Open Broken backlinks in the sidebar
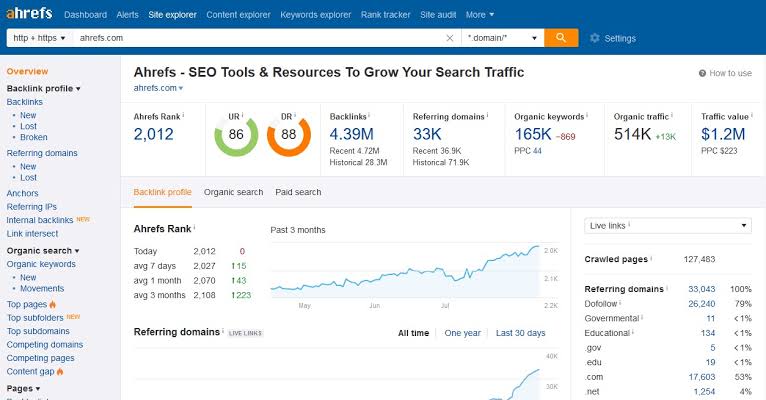The height and width of the screenshot is (400, 766). [x=34, y=137]
